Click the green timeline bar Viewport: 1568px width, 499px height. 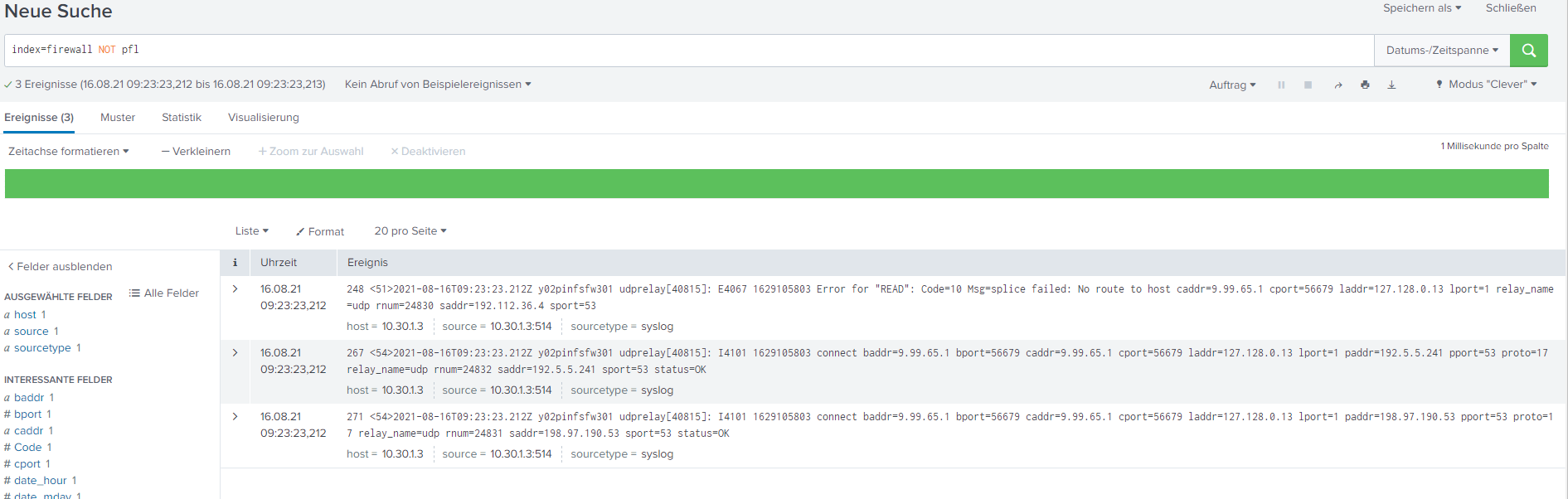pyautogui.click(x=776, y=184)
